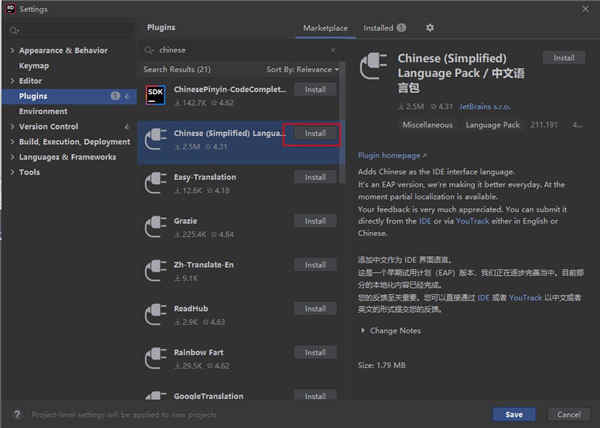Click the Grazie plugin icon
This screenshot has height=428, width=600.
point(156,227)
